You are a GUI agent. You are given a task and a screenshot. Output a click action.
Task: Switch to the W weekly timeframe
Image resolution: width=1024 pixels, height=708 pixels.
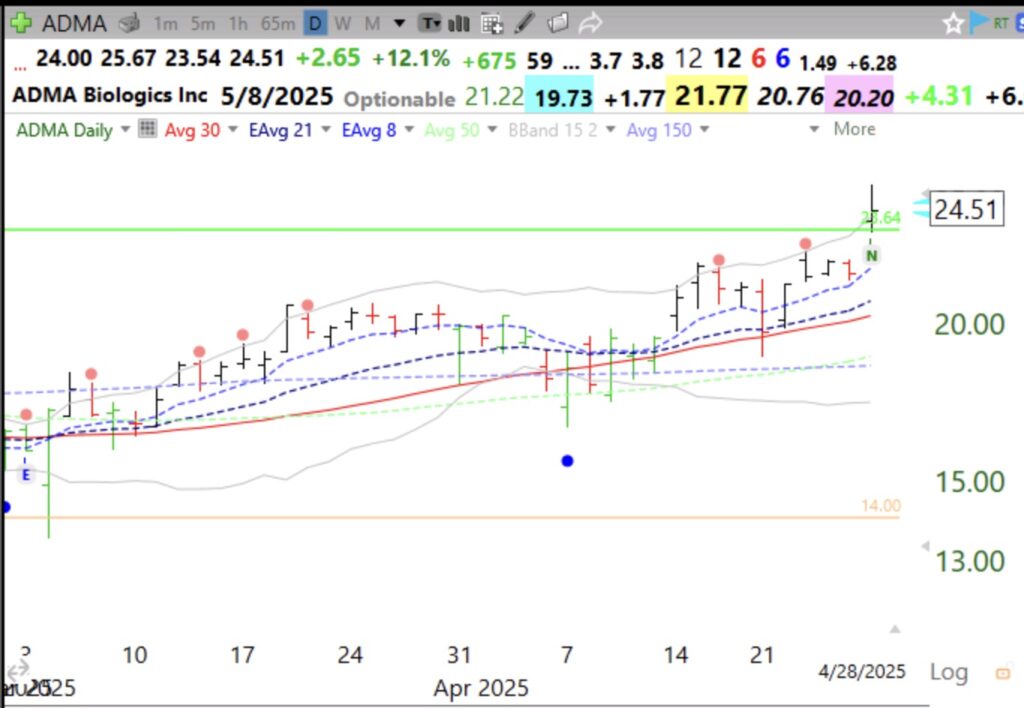coord(343,24)
